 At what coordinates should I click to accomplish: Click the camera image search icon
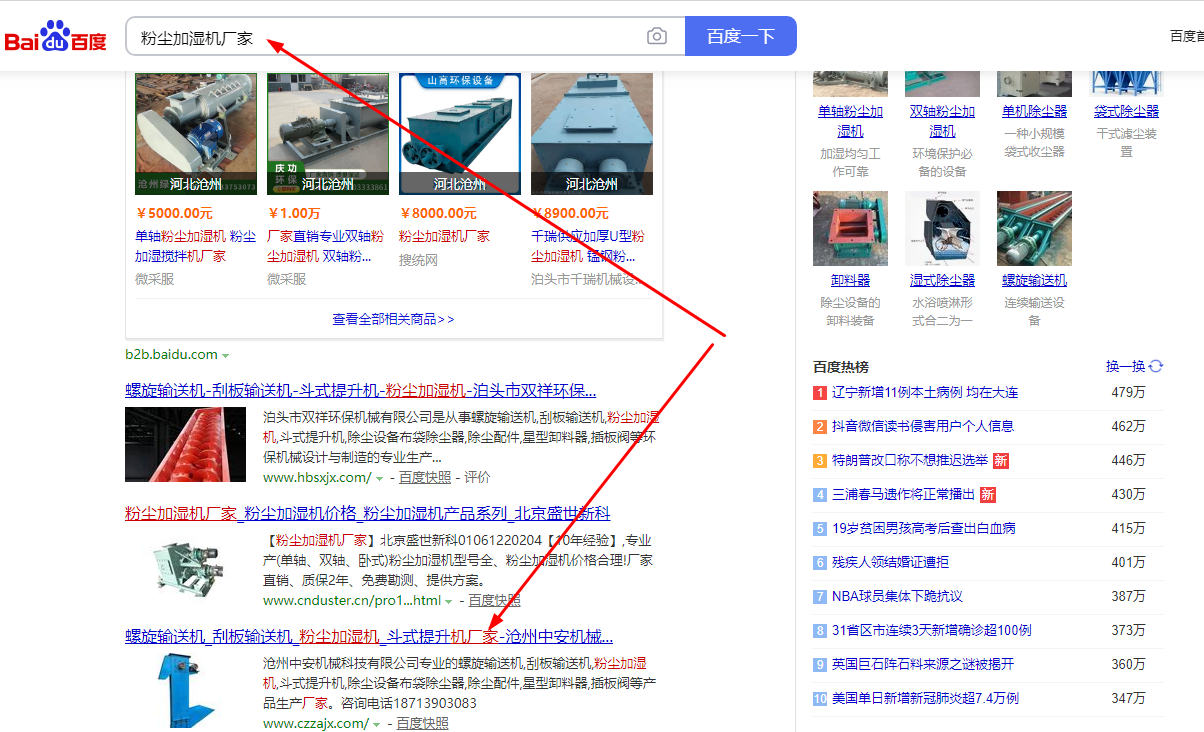656,37
